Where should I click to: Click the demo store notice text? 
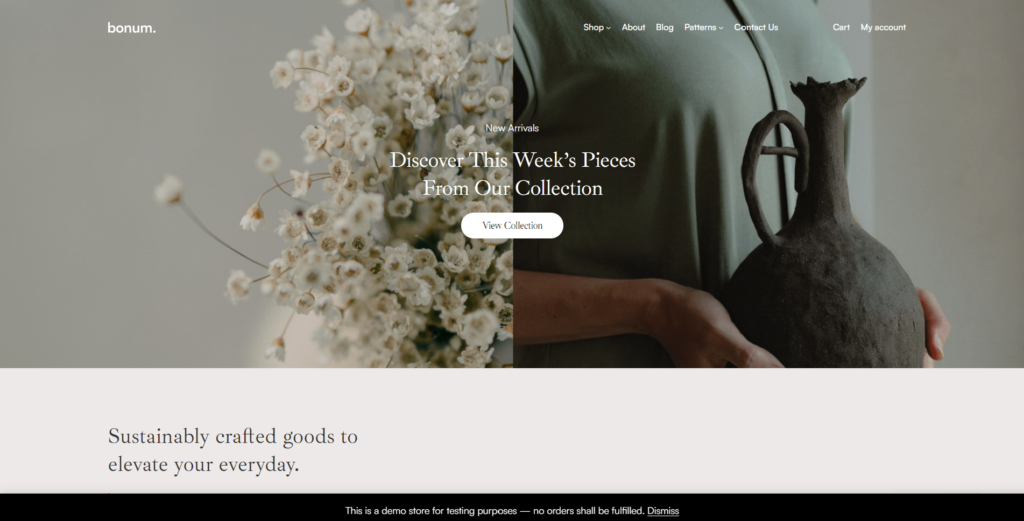click(x=494, y=511)
